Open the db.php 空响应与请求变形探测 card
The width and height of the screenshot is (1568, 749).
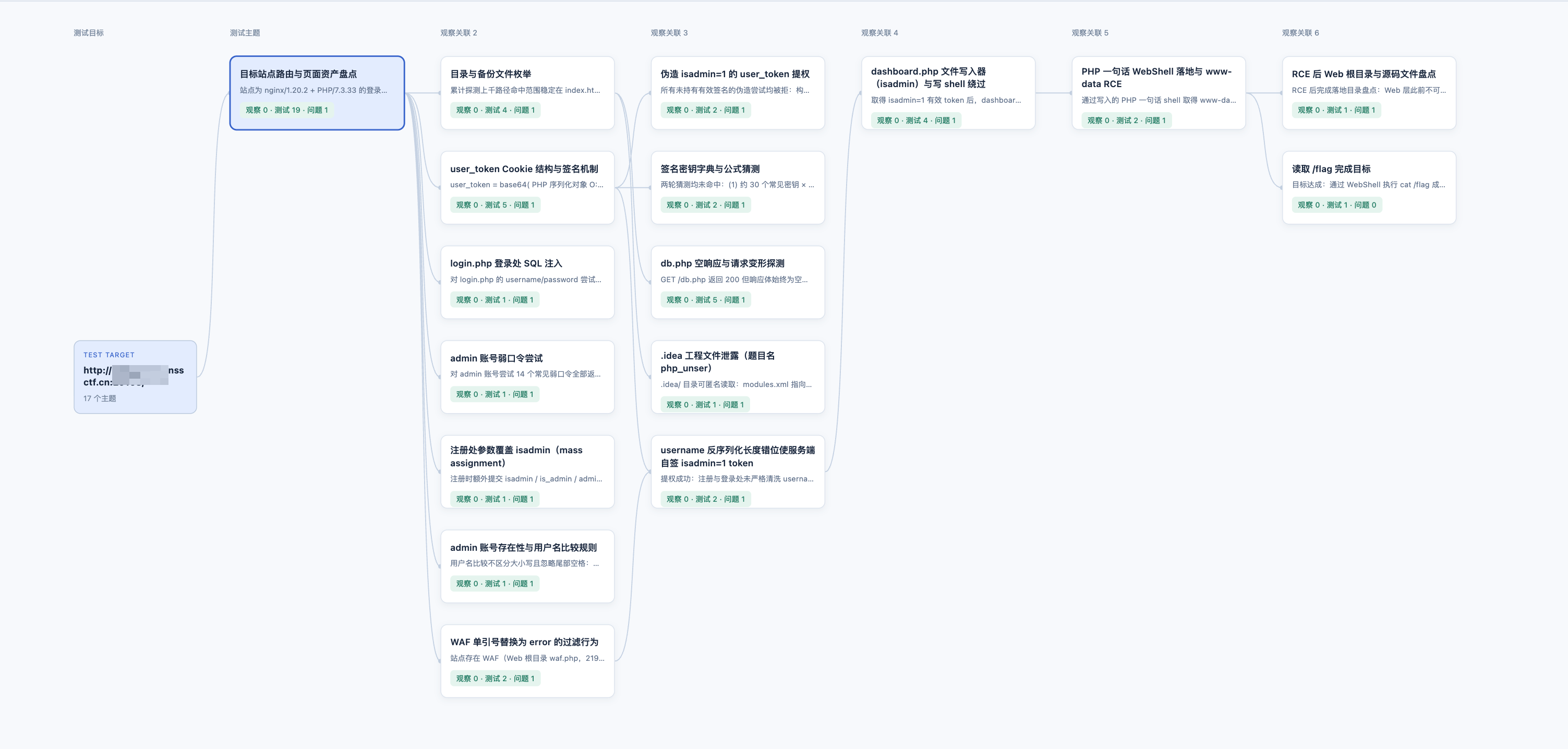(x=738, y=282)
